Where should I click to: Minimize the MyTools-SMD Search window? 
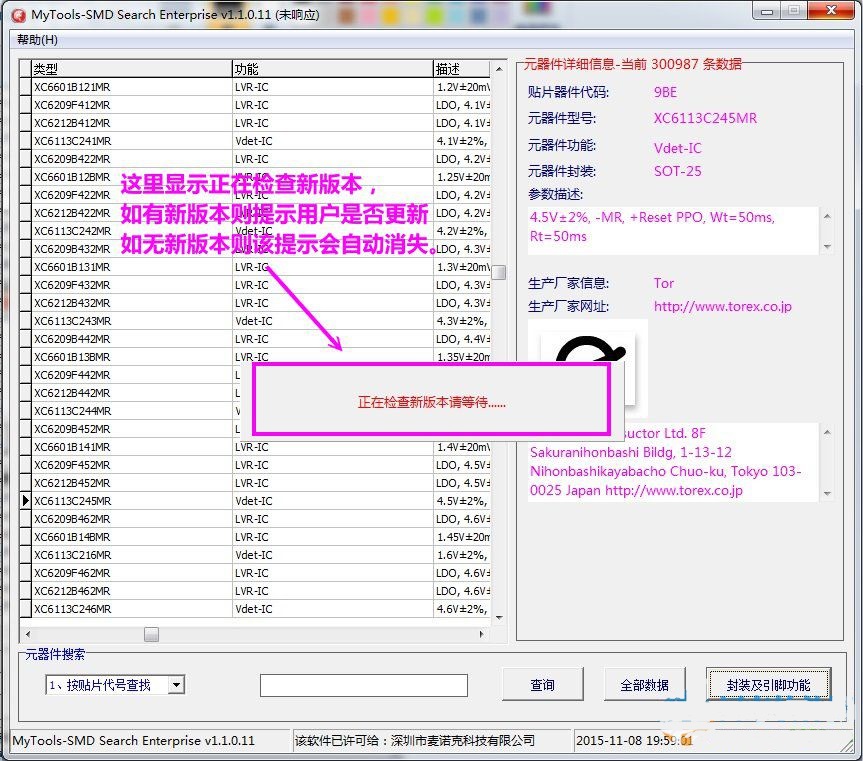767,10
